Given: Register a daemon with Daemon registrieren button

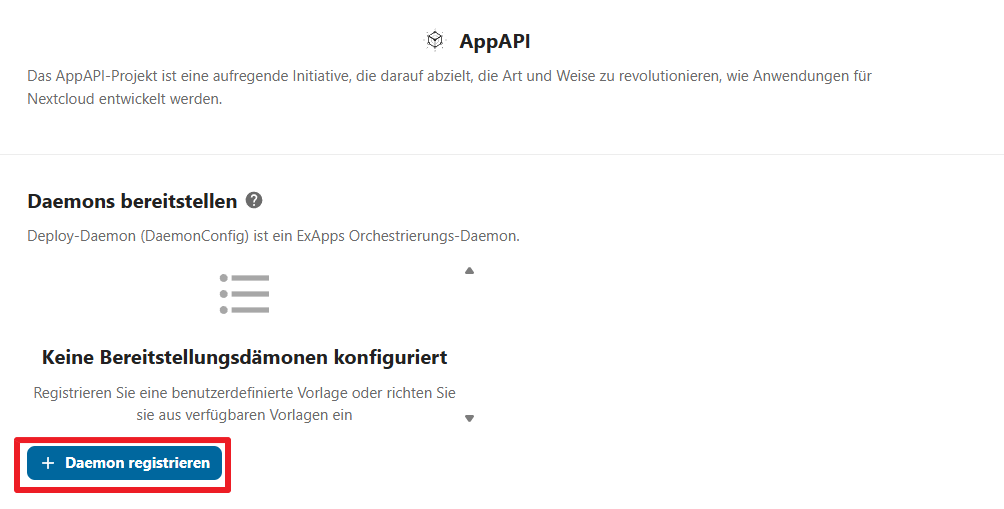Looking at the screenshot, I should click(x=125, y=463).
